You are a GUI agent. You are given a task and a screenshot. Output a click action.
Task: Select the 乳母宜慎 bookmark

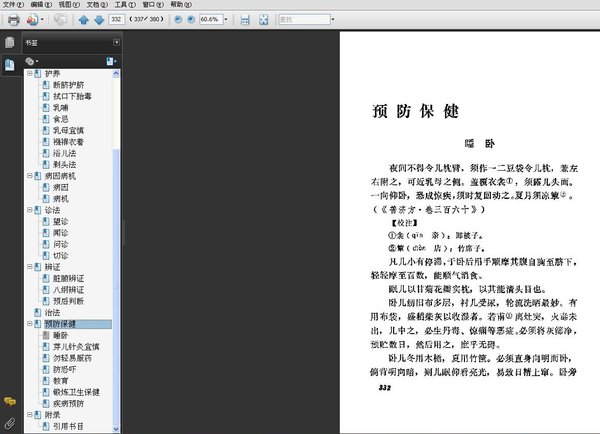68,131
